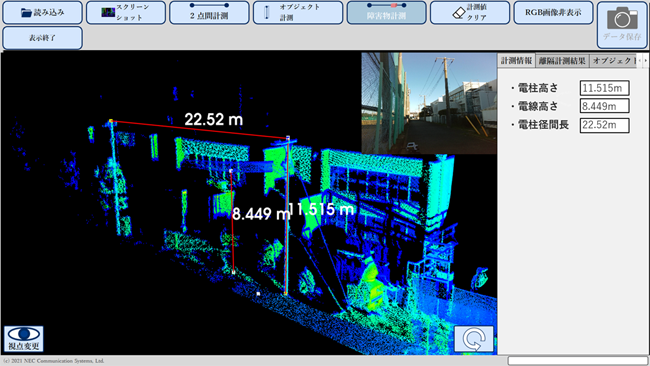Activate the オブジェクト計測 tool
The image size is (650, 366).
[x=298, y=12]
